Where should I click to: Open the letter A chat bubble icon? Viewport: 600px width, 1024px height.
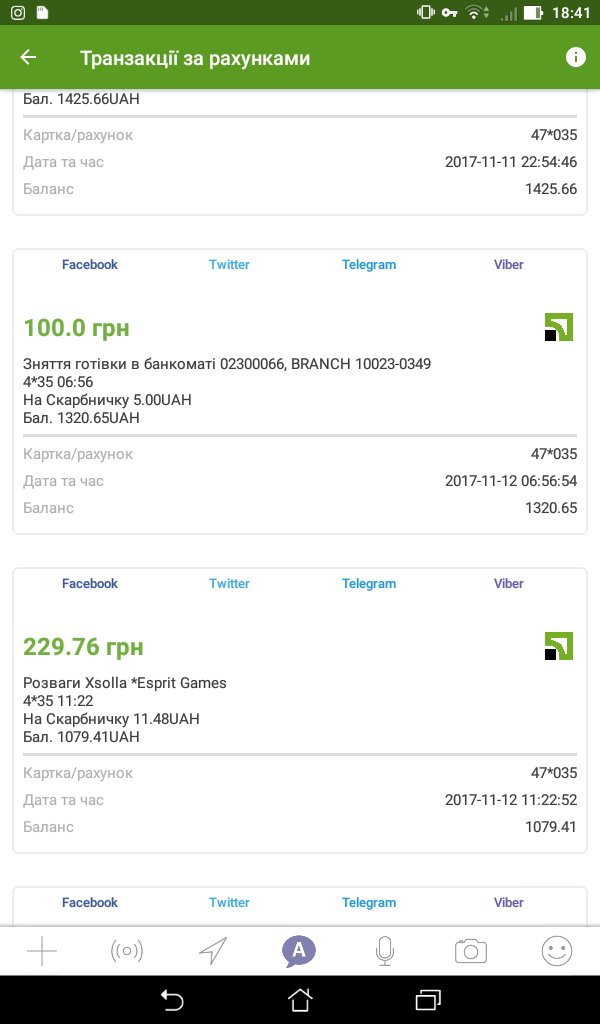(x=298, y=951)
